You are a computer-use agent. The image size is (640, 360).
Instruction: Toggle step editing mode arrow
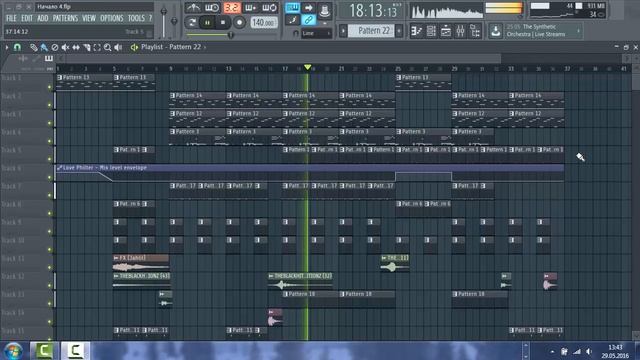[x=309, y=7]
